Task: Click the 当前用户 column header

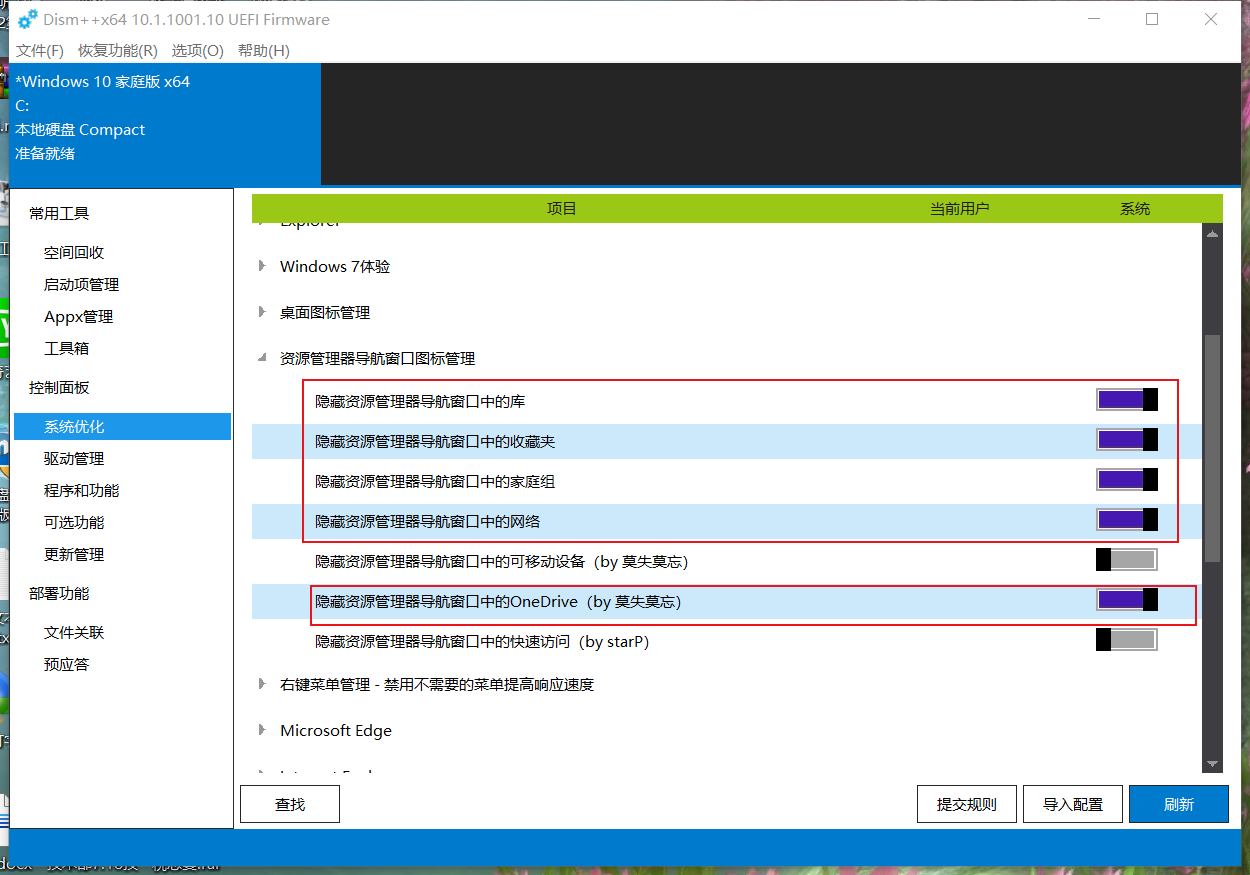Action: (959, 209)
